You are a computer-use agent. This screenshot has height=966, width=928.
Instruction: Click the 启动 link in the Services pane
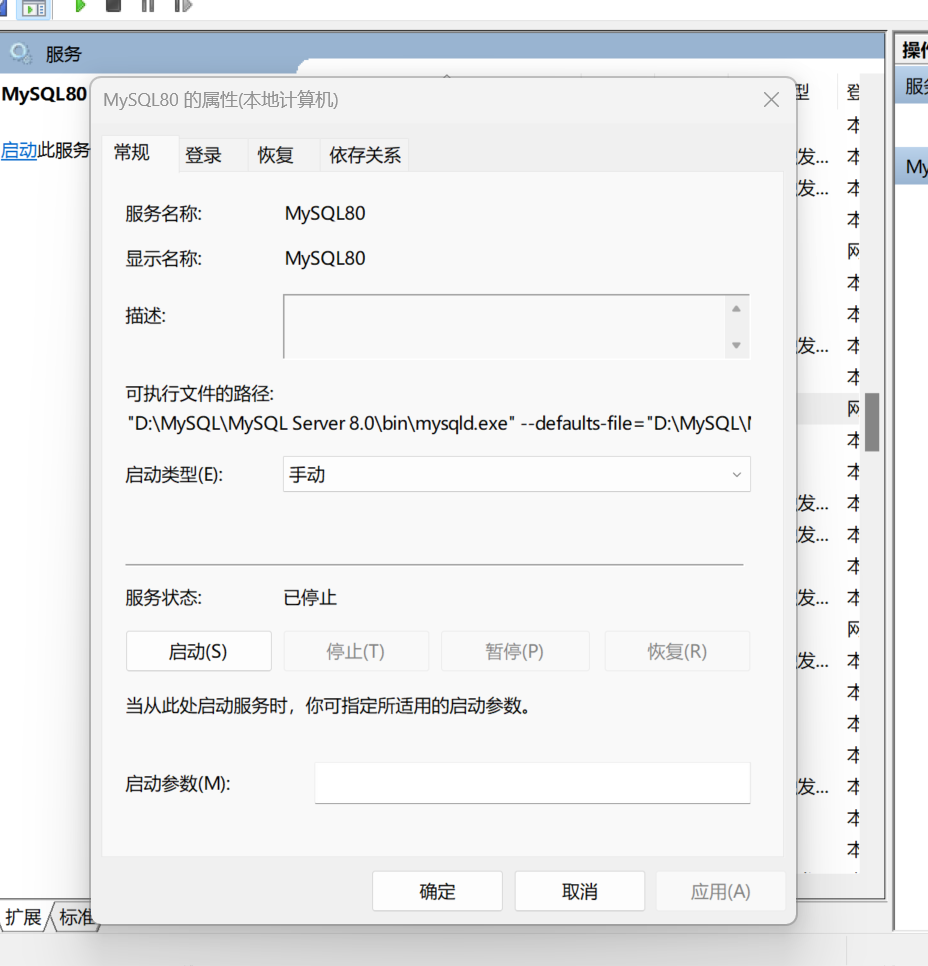pyautogui.click(x=18, y=150)
